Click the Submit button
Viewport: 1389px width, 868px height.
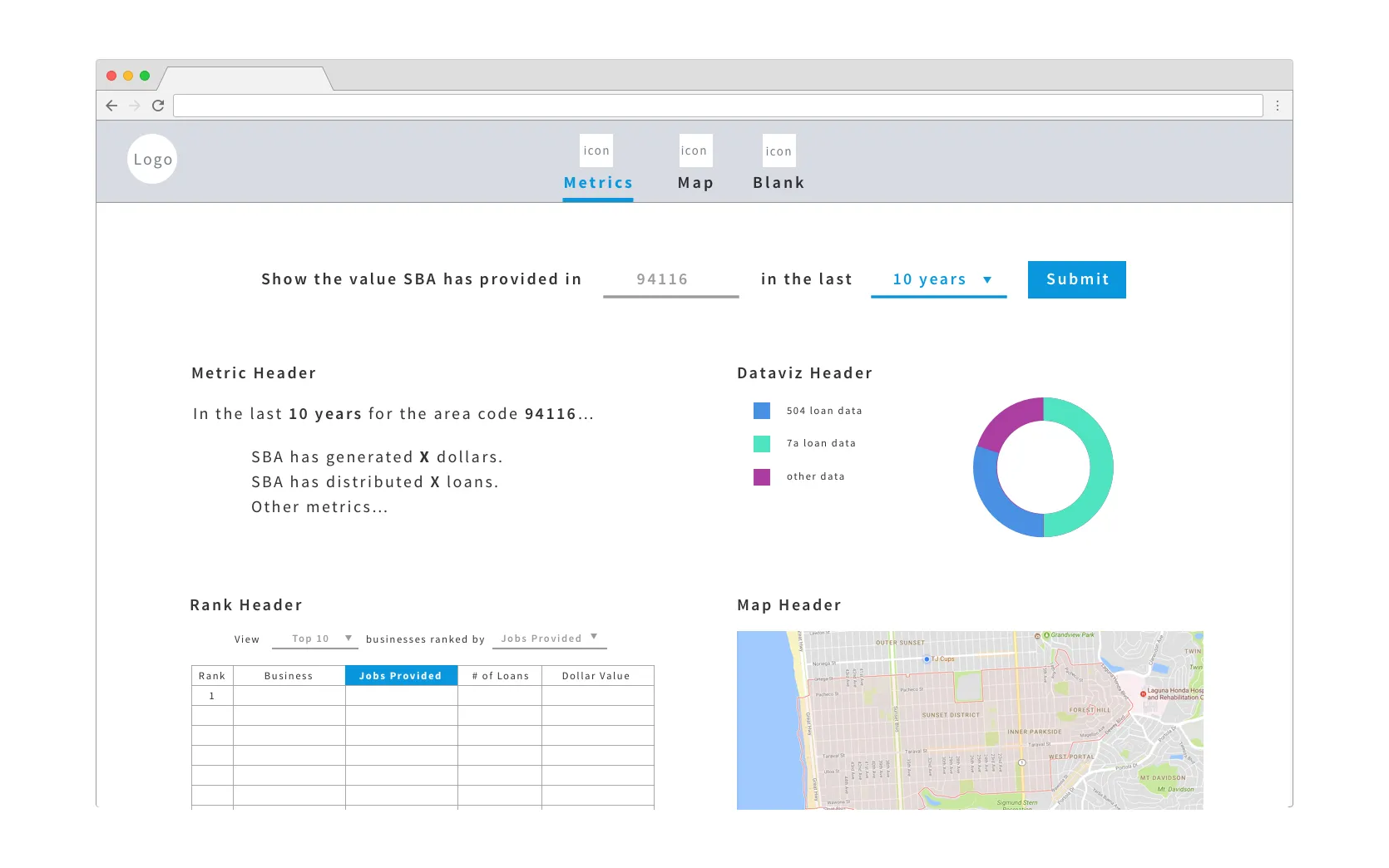pos(1076,279)
